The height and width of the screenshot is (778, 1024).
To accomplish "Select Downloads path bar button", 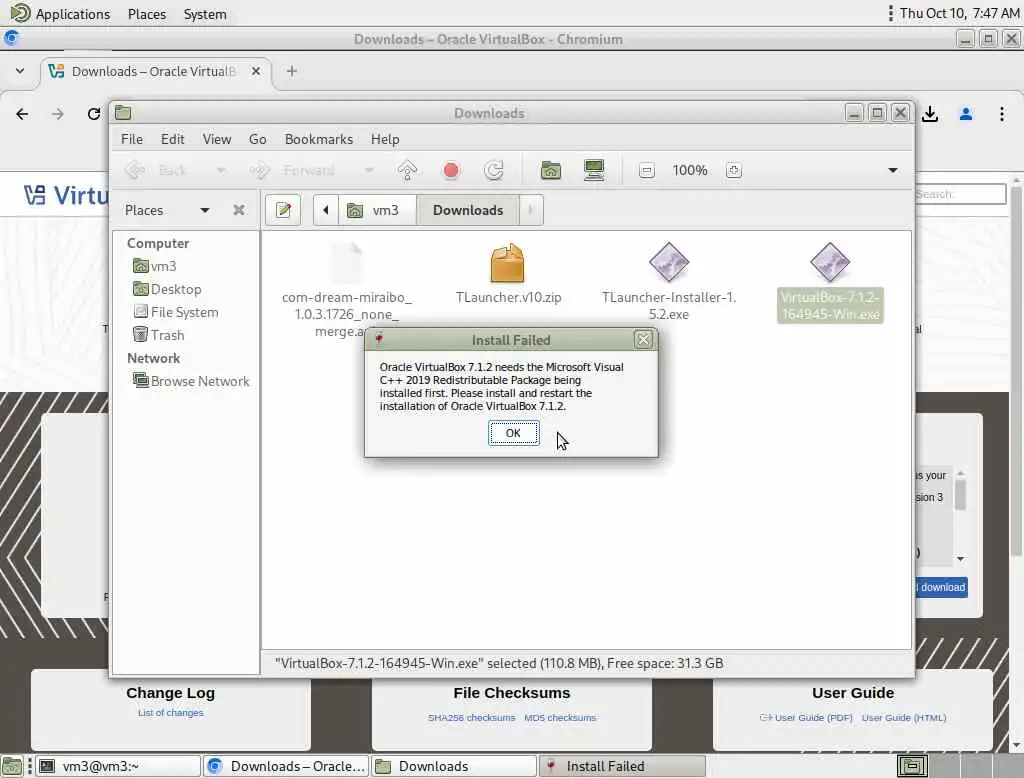I will [468, 210].
